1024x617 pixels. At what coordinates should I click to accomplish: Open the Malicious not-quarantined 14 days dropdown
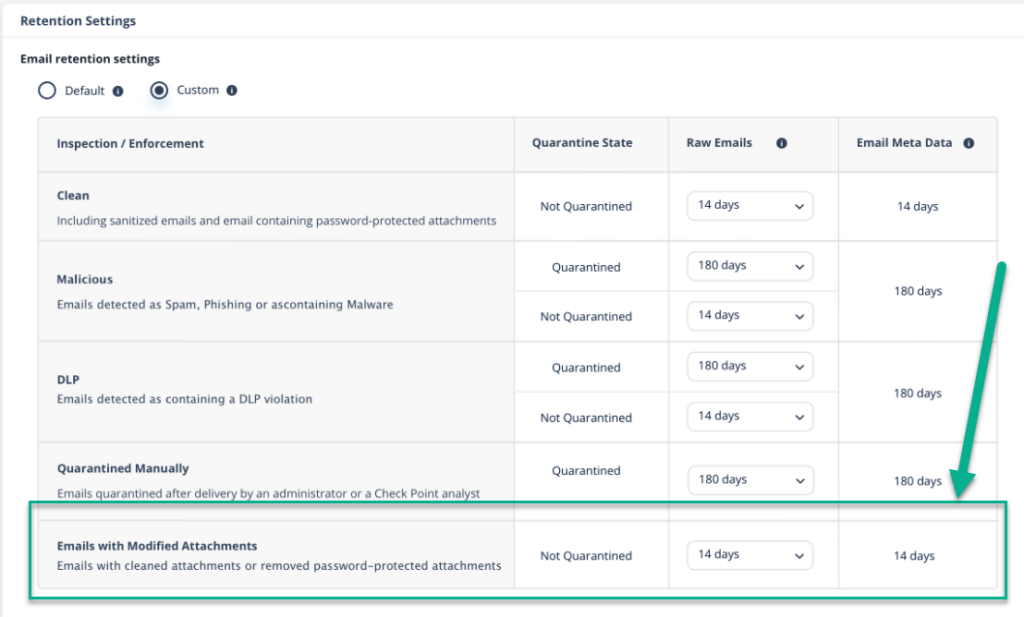[x=749, y=315]
